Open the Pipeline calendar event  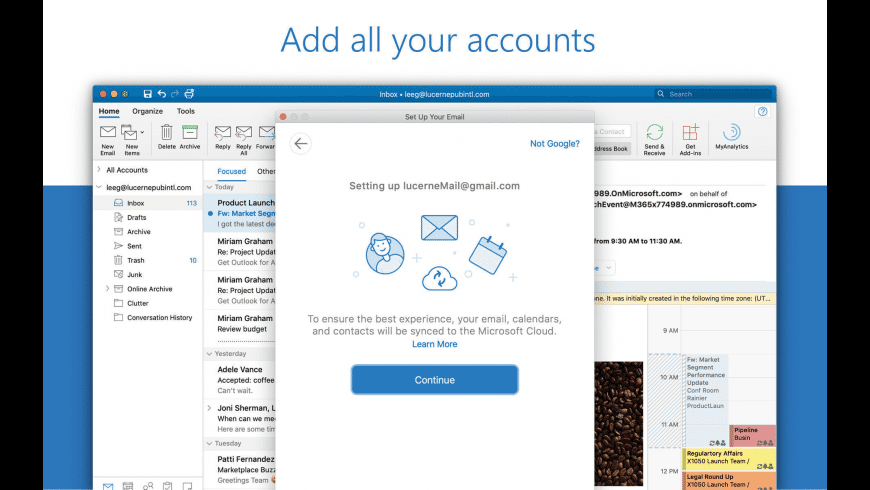pos(752,436)
